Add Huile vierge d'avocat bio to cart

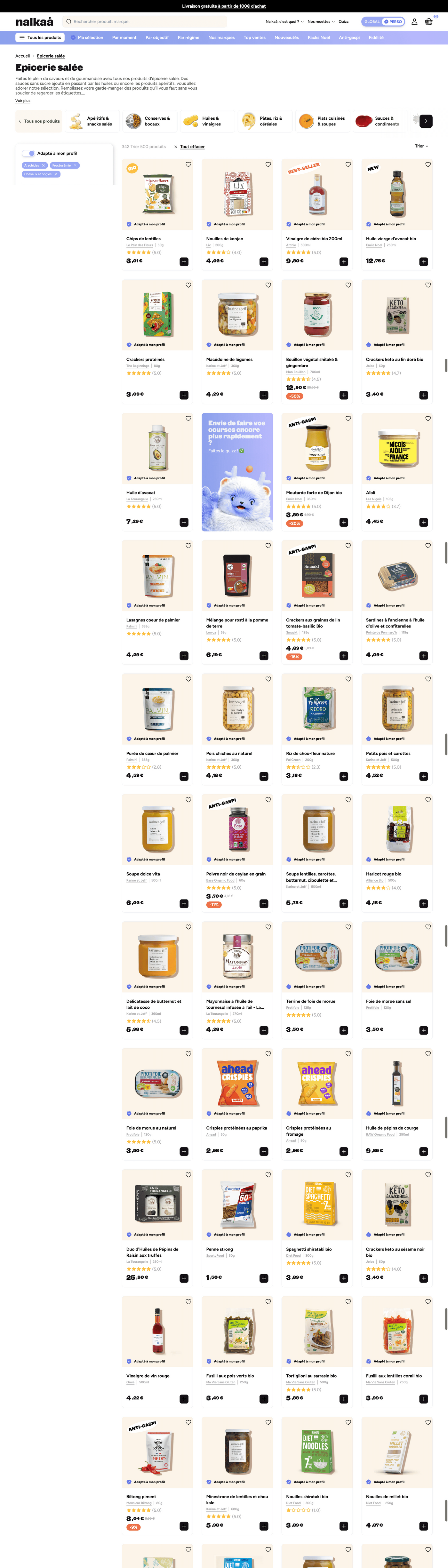[x=424, y=262]
